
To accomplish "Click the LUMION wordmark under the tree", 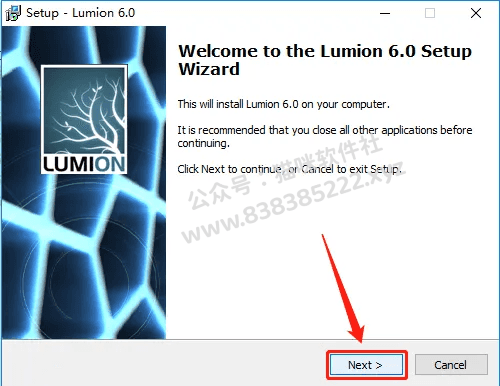I will point(84,164).
